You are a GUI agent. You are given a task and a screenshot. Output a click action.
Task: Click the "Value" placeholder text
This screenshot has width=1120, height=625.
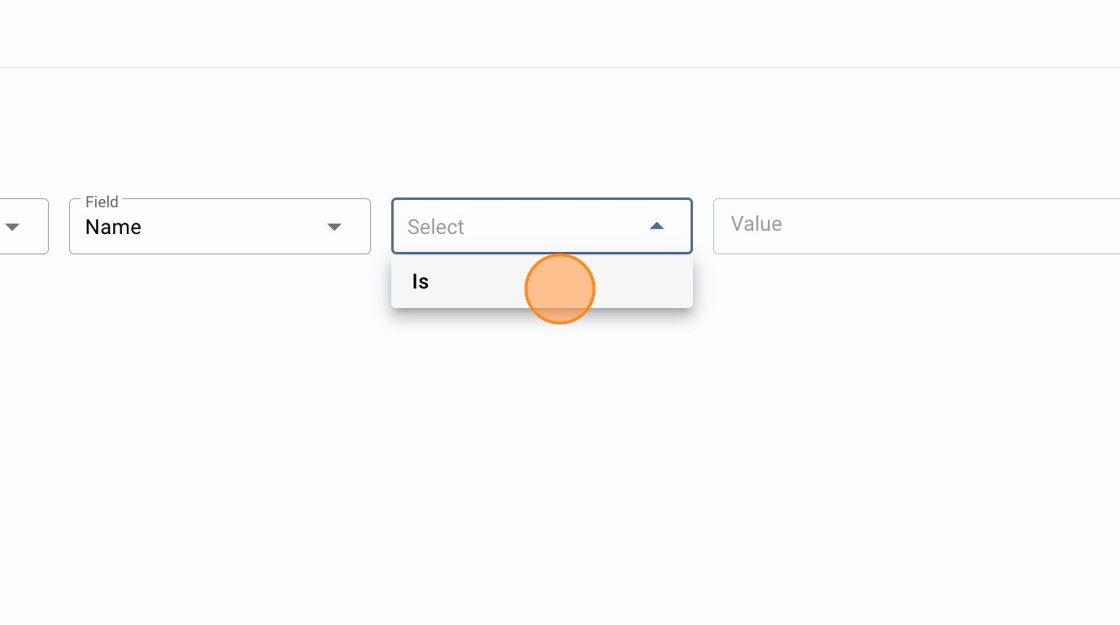(x=756, y=224)
